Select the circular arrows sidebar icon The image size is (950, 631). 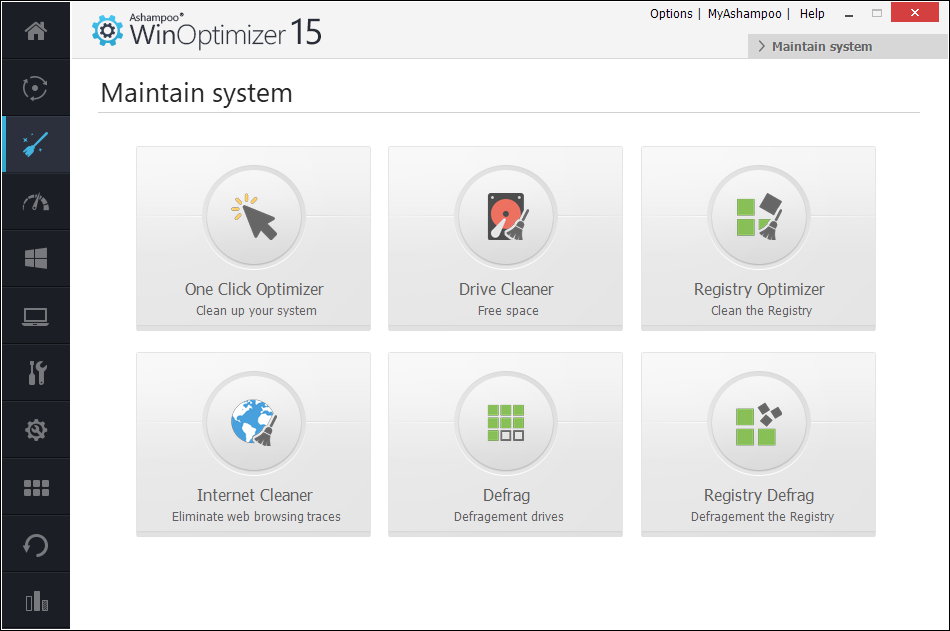pyautogui.click(x=36, y=88)
